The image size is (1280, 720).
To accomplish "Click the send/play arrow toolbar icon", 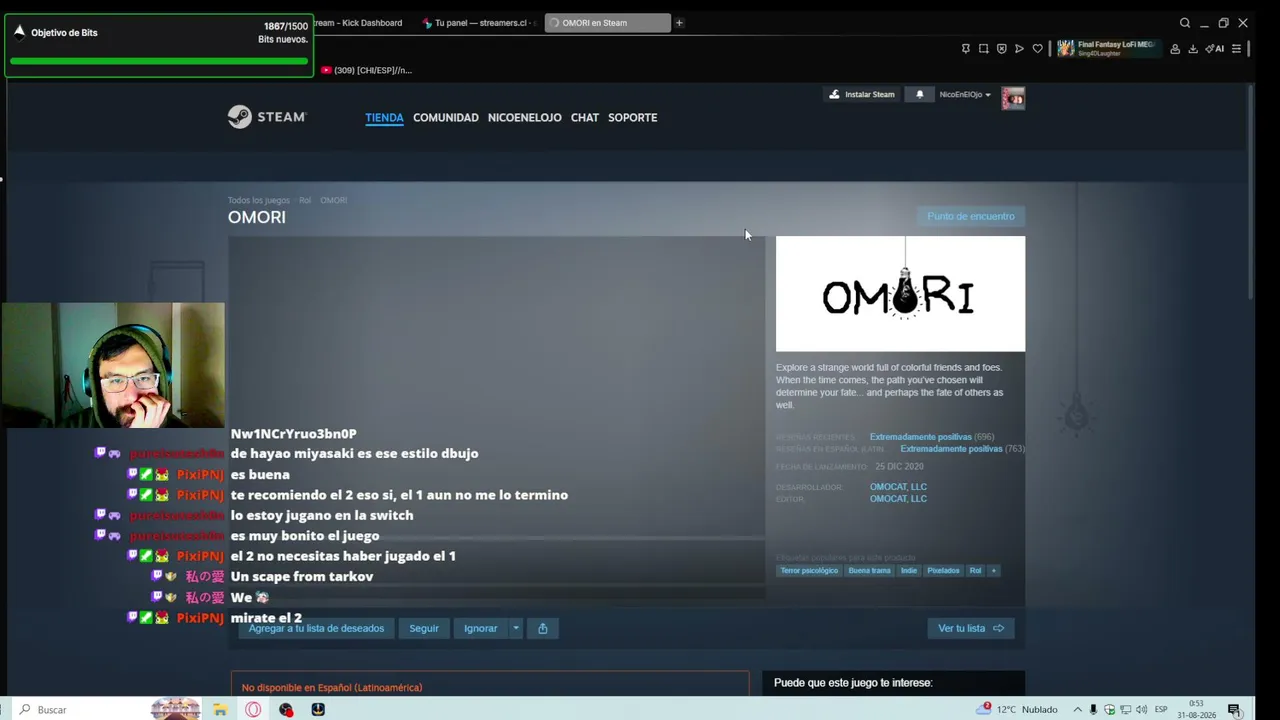I will coord(1019,49).
